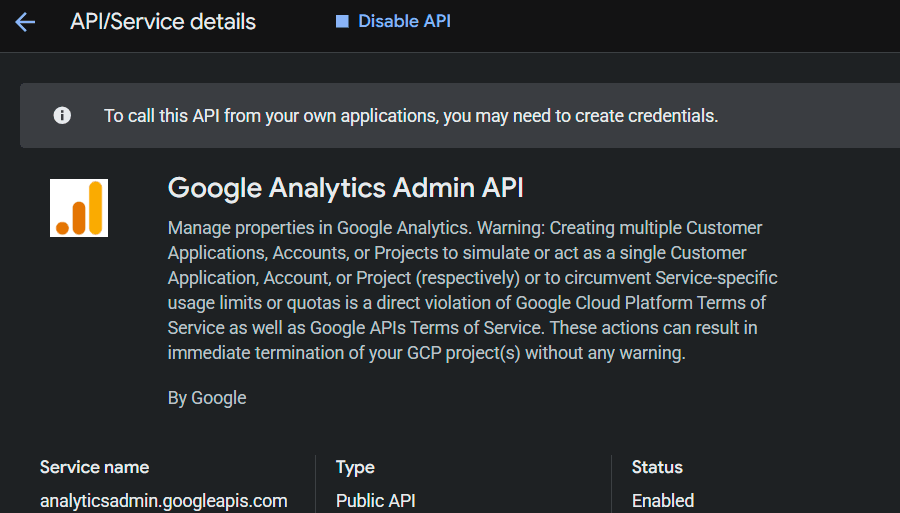Screen dimensions: 900x513
Task: Select the 'API/Service details' page title
Action: coord(163,22)
